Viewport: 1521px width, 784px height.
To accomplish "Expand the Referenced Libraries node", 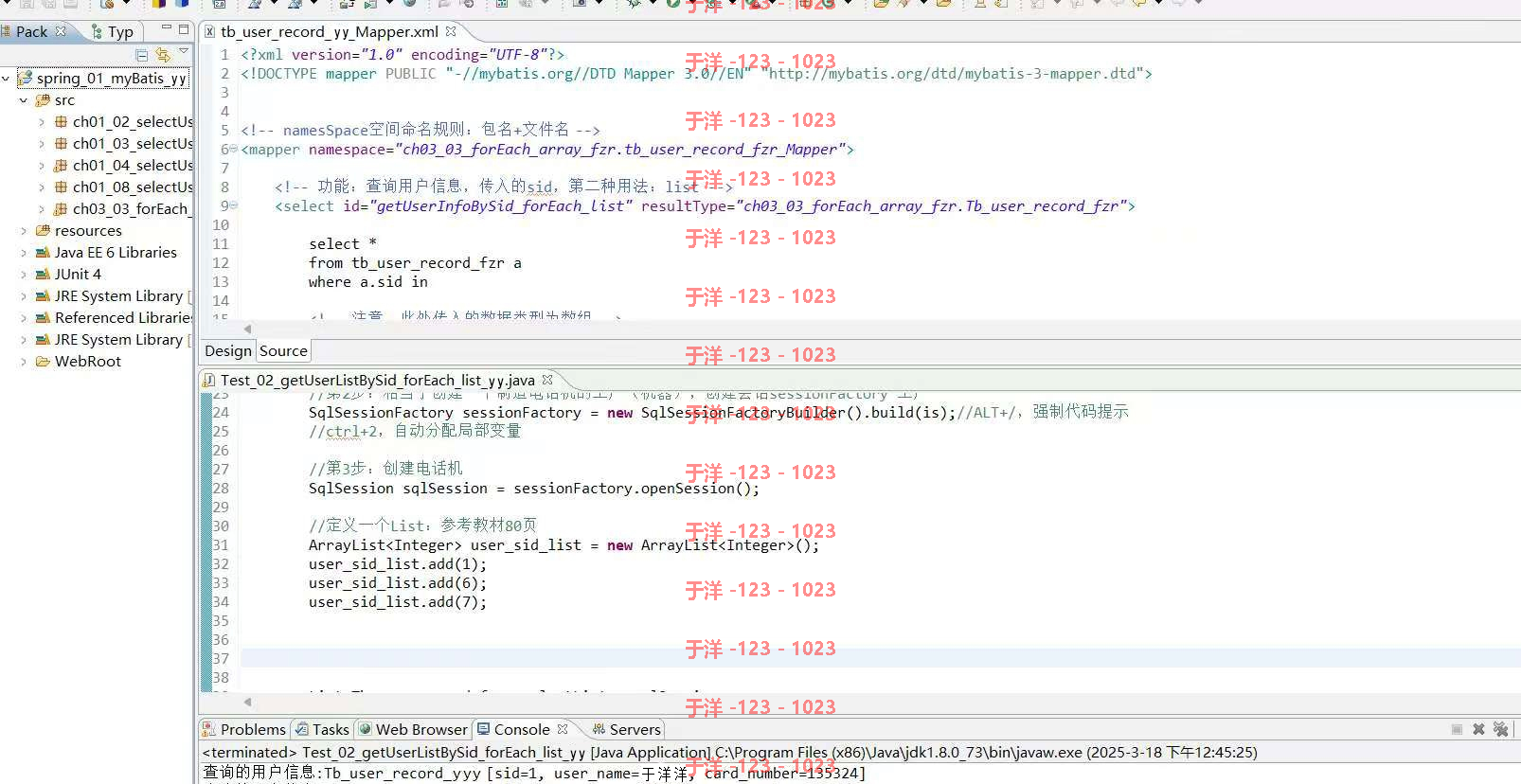I will [24, 318].
